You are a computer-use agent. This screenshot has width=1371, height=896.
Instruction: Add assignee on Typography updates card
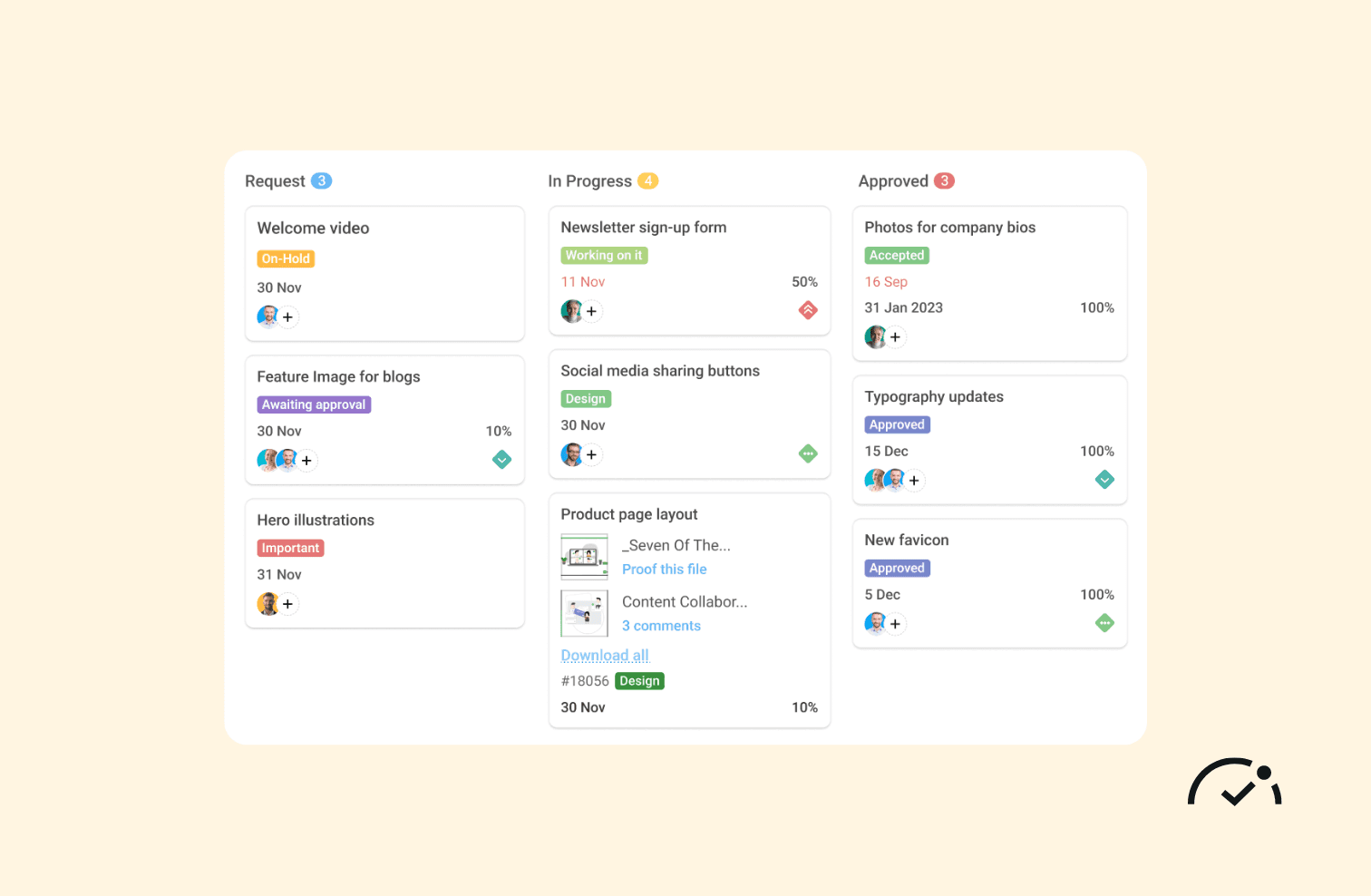(914, 481)
